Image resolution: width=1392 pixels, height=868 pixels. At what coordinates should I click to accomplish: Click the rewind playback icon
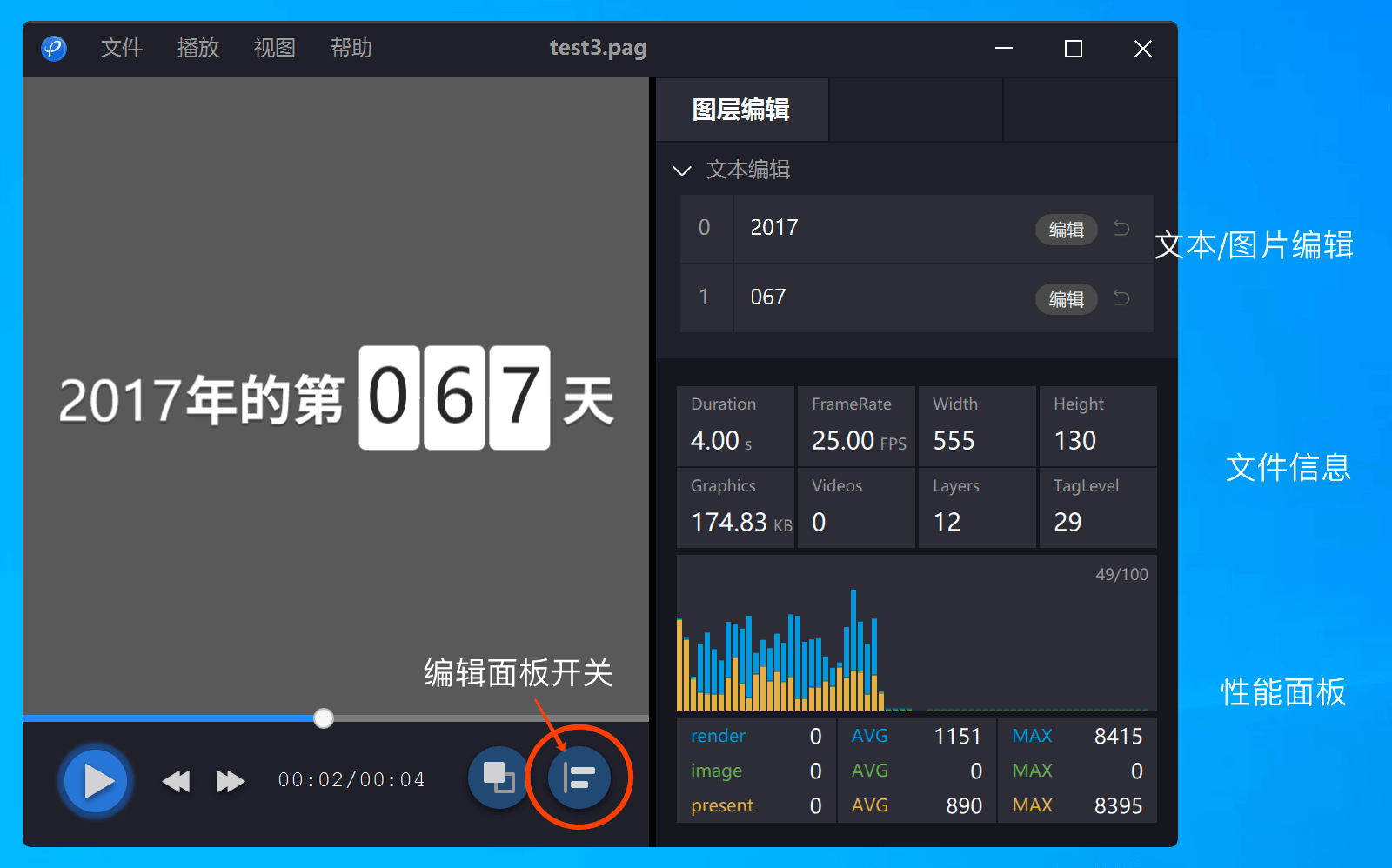(176, 781)
